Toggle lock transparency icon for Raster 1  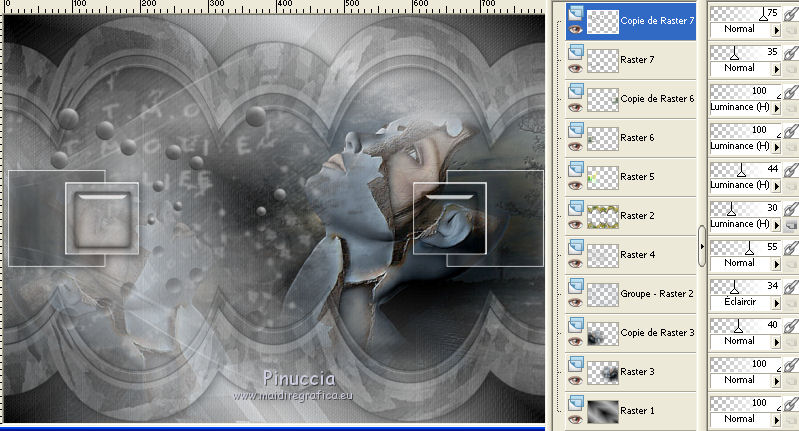coord(791,420)
